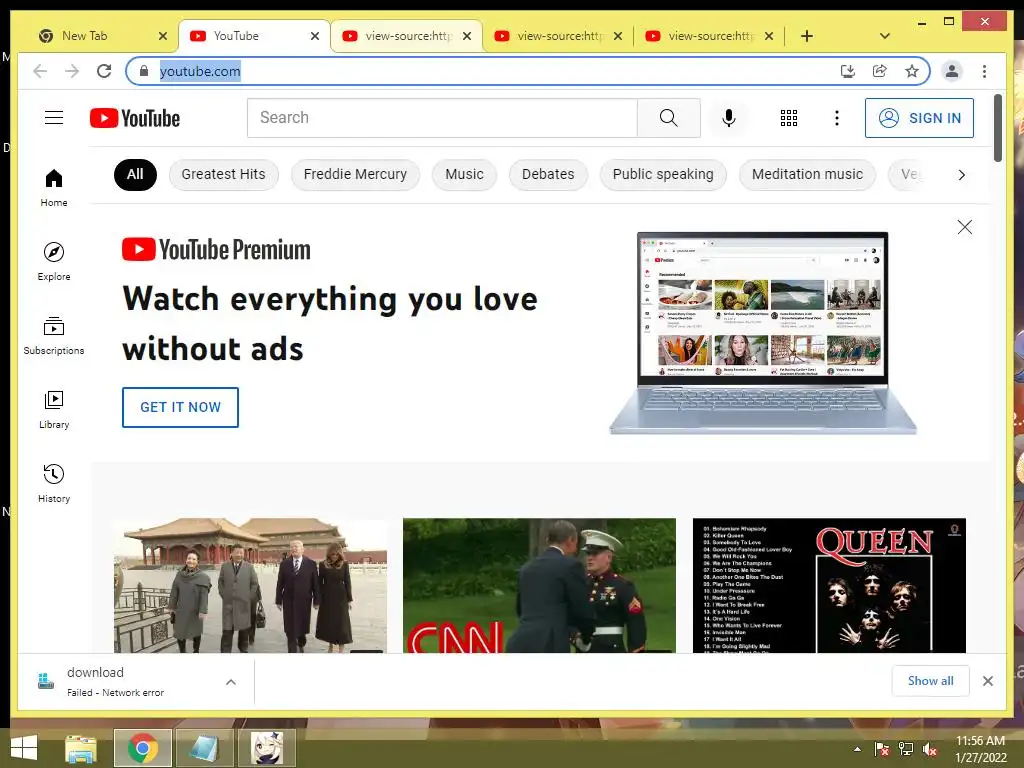Open History in sidebar
This screenshot has height=768, width=1024.
54,483
